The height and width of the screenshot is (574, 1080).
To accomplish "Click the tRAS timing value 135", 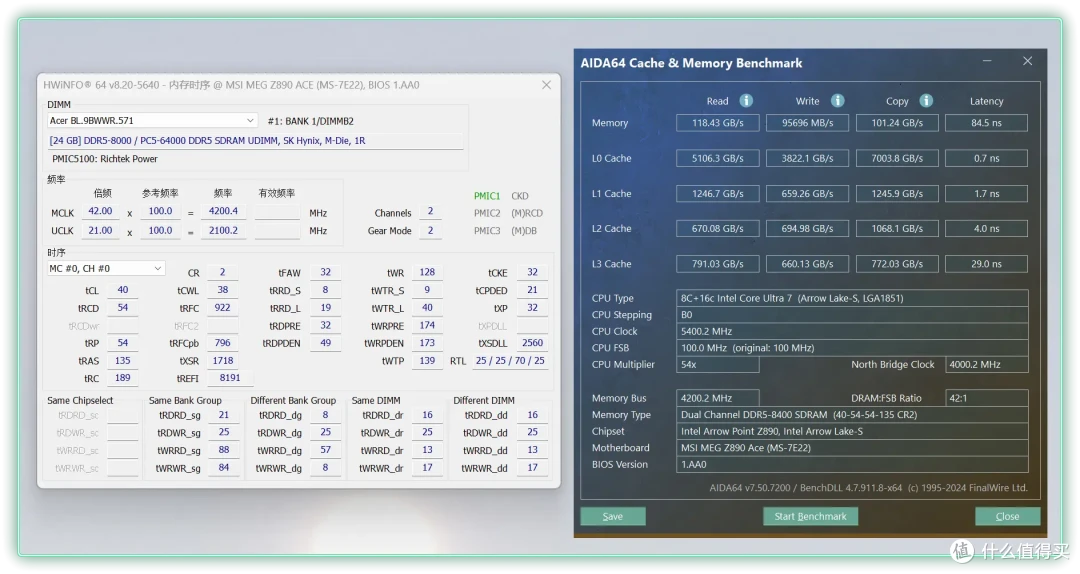I will pos(123,360).
